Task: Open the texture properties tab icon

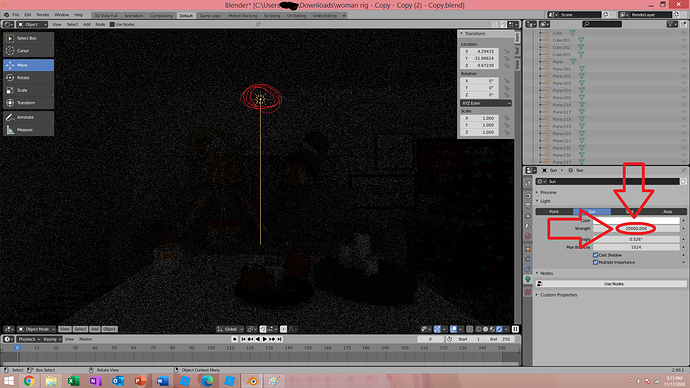Action: [528, 292]
